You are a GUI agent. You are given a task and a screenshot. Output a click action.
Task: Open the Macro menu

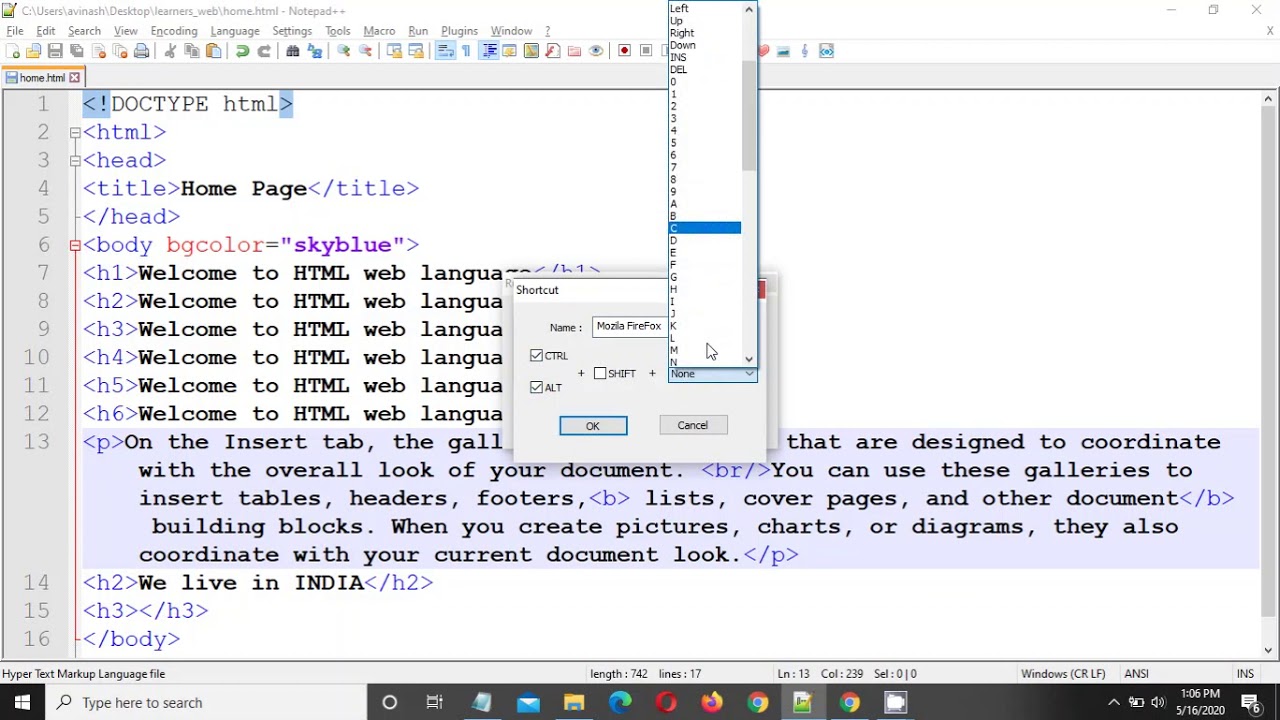[379, 31]
